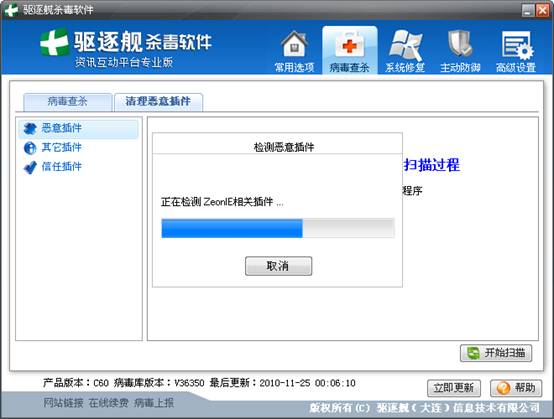Click the 开始扫描 button
The height and width of the screenshot is (419, 554).
coord(496,353)
